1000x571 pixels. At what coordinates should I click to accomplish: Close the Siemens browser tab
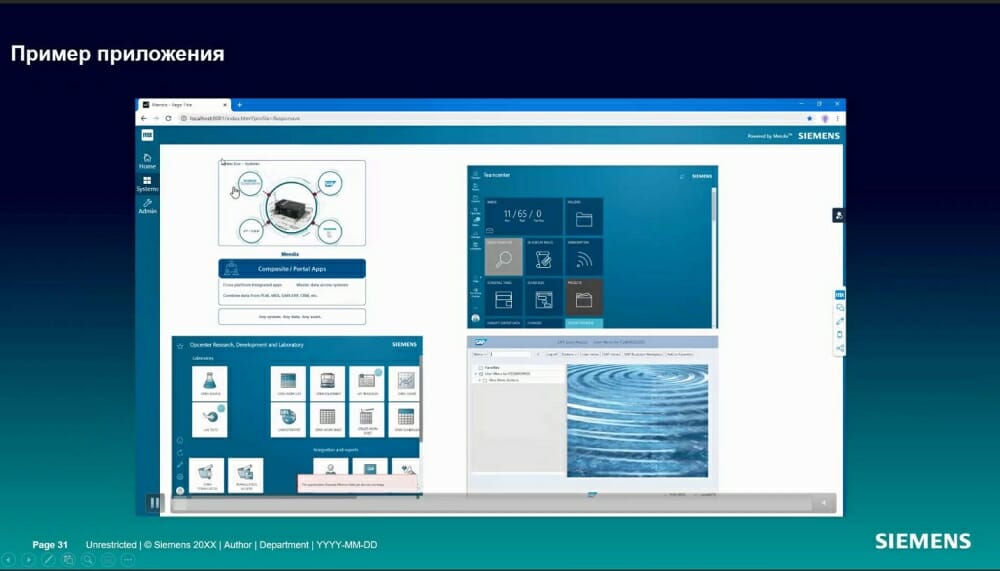pos(225,105)
